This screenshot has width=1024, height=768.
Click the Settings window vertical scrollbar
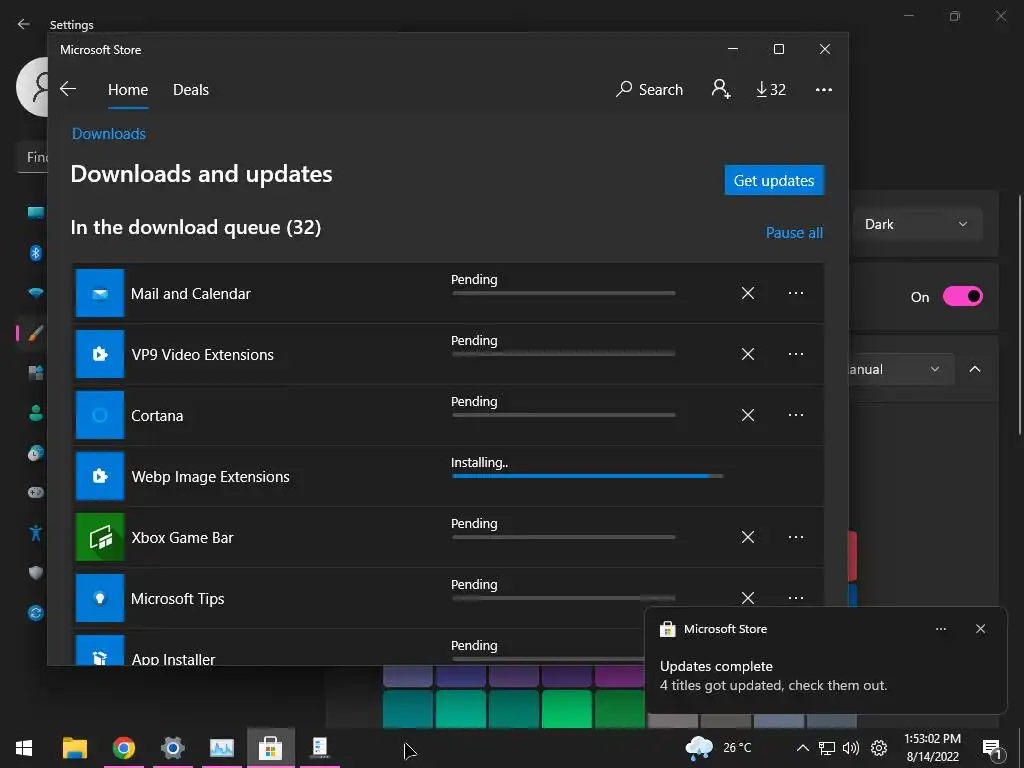[1019, 313]
